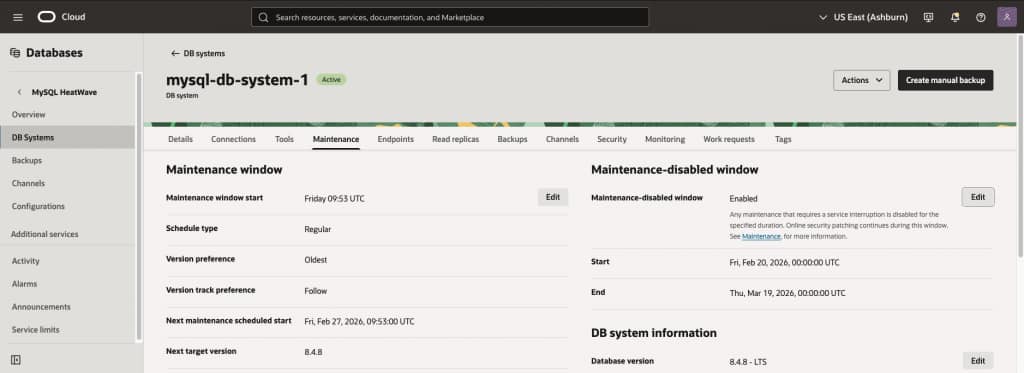Viewport: 1024px width, 373px height.
Task: Collapse the sidebar panel icon
Action: pos(16,360)
